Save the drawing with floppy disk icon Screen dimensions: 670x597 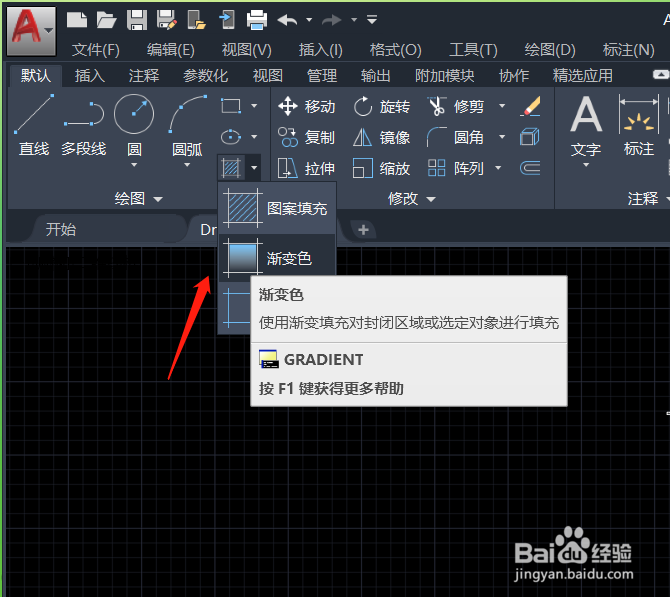pos(137,20)
